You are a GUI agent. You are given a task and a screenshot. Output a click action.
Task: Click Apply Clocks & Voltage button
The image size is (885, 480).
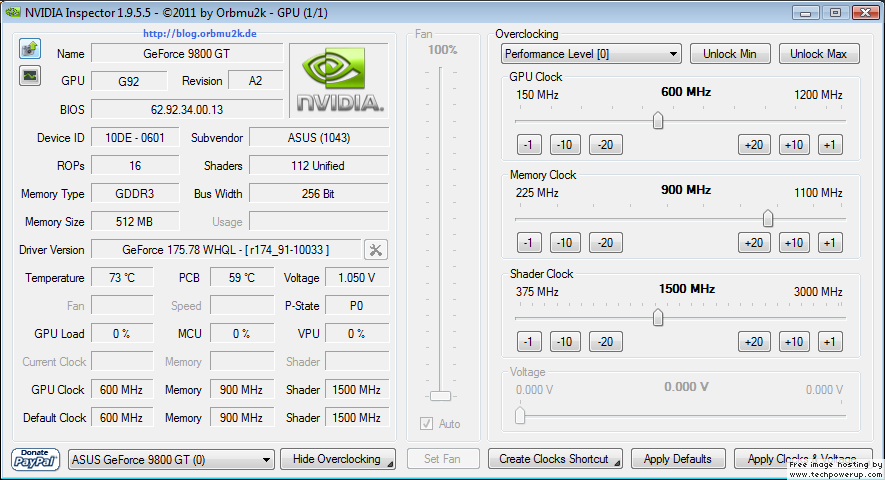click(803, 459)
